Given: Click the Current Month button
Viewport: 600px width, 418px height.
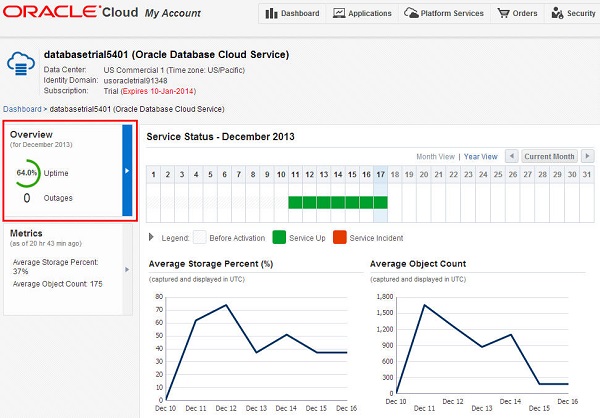Looking at the screenshot, I should (x=549, y=156).
